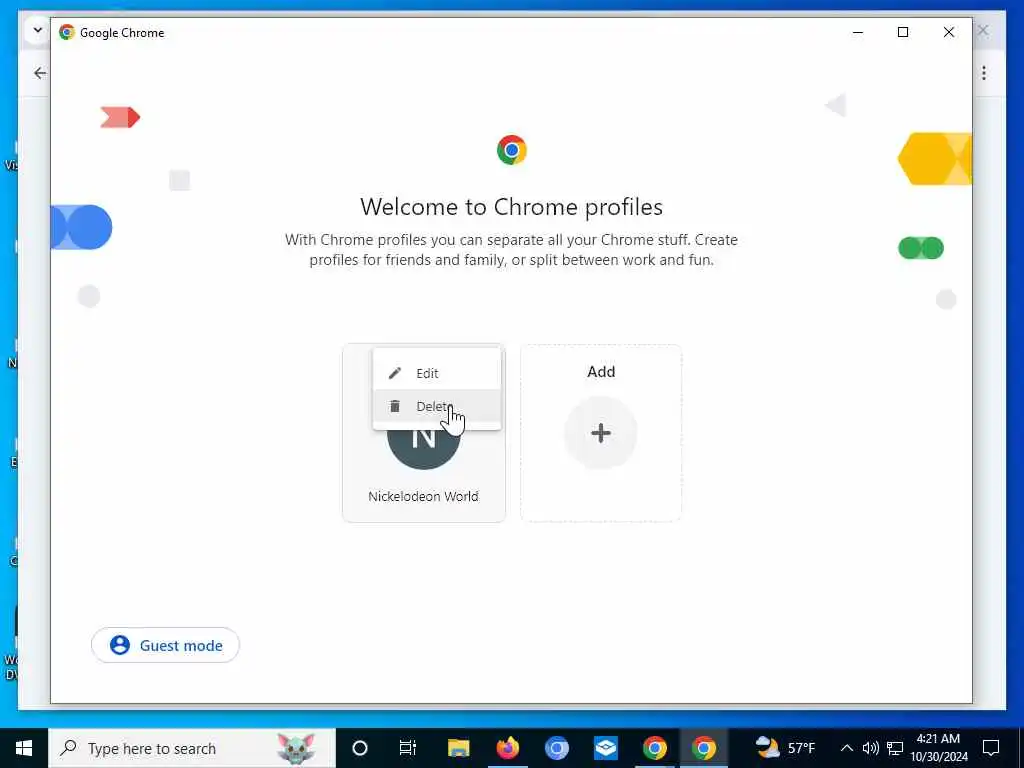Open the notification center icon
The width and height of the screenshot is (1024, 768).
[x=991, y=748]
